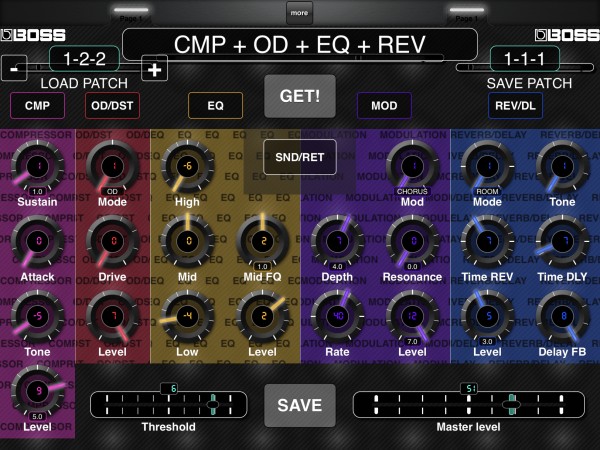
Task: Click the Delay FB knob
Action: [562, 316]
